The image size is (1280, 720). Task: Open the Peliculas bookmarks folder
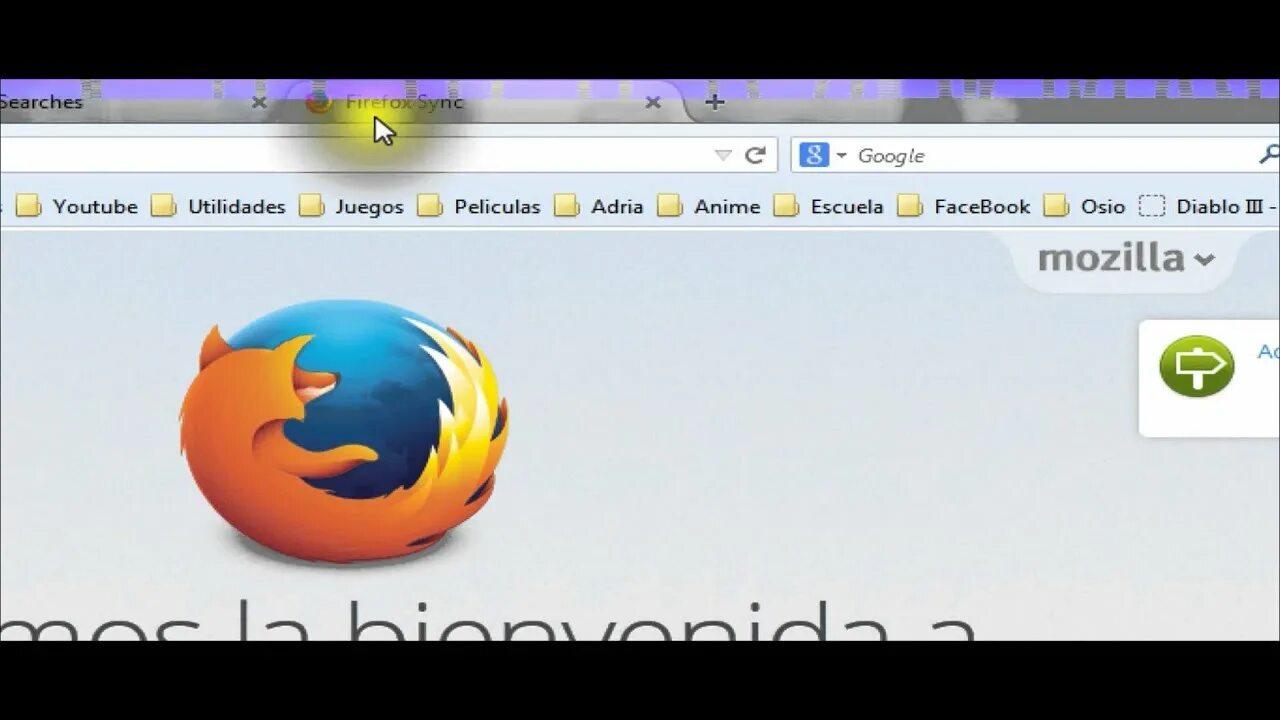coord(479,206)
